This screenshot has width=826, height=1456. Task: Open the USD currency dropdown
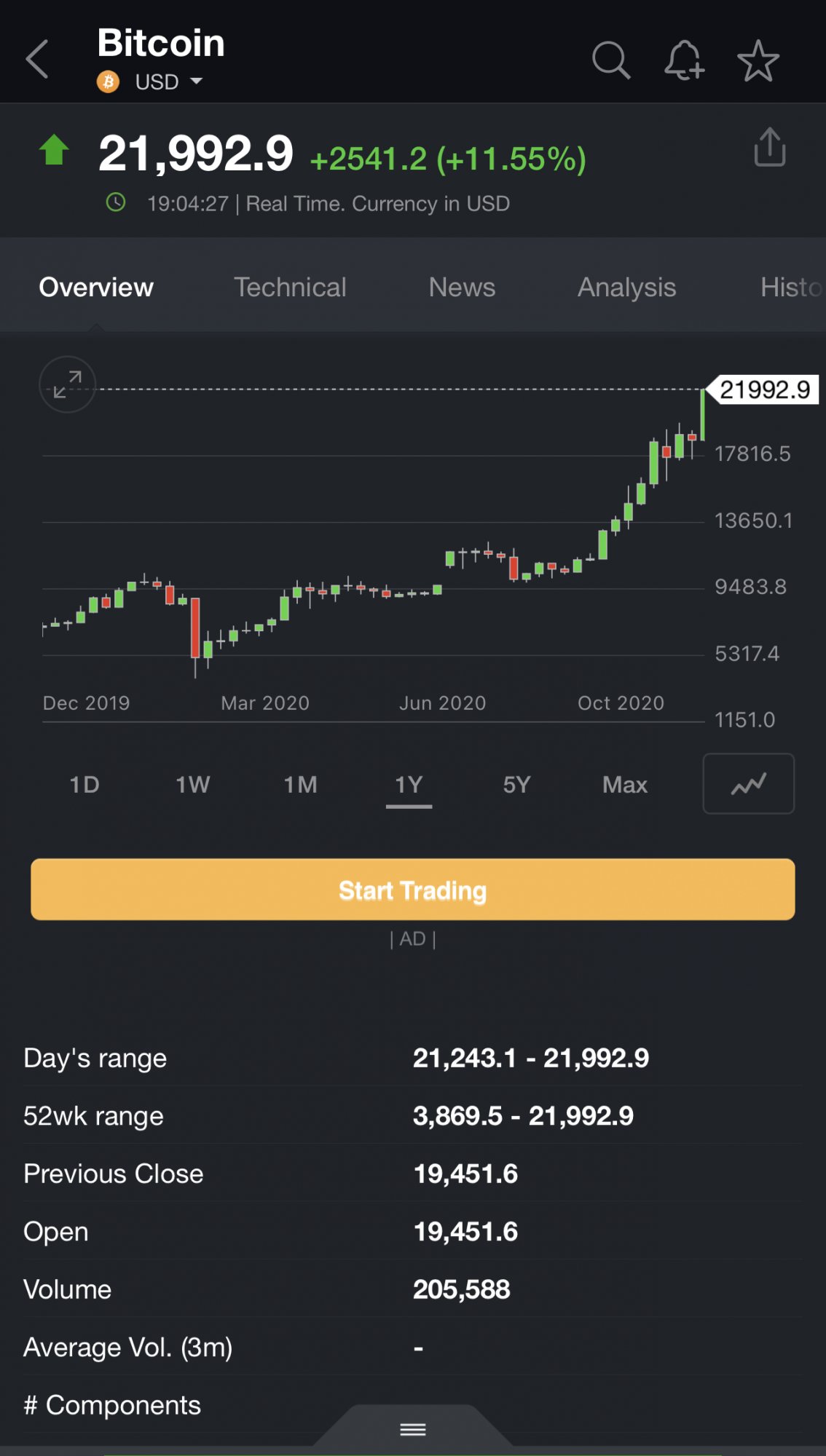(169, 82)
